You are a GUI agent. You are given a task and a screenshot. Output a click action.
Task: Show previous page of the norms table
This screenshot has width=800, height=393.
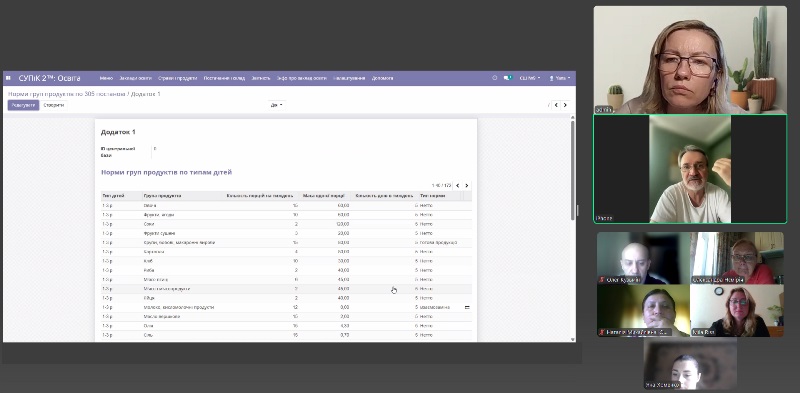pyautogui.click(x=458, y=186)
